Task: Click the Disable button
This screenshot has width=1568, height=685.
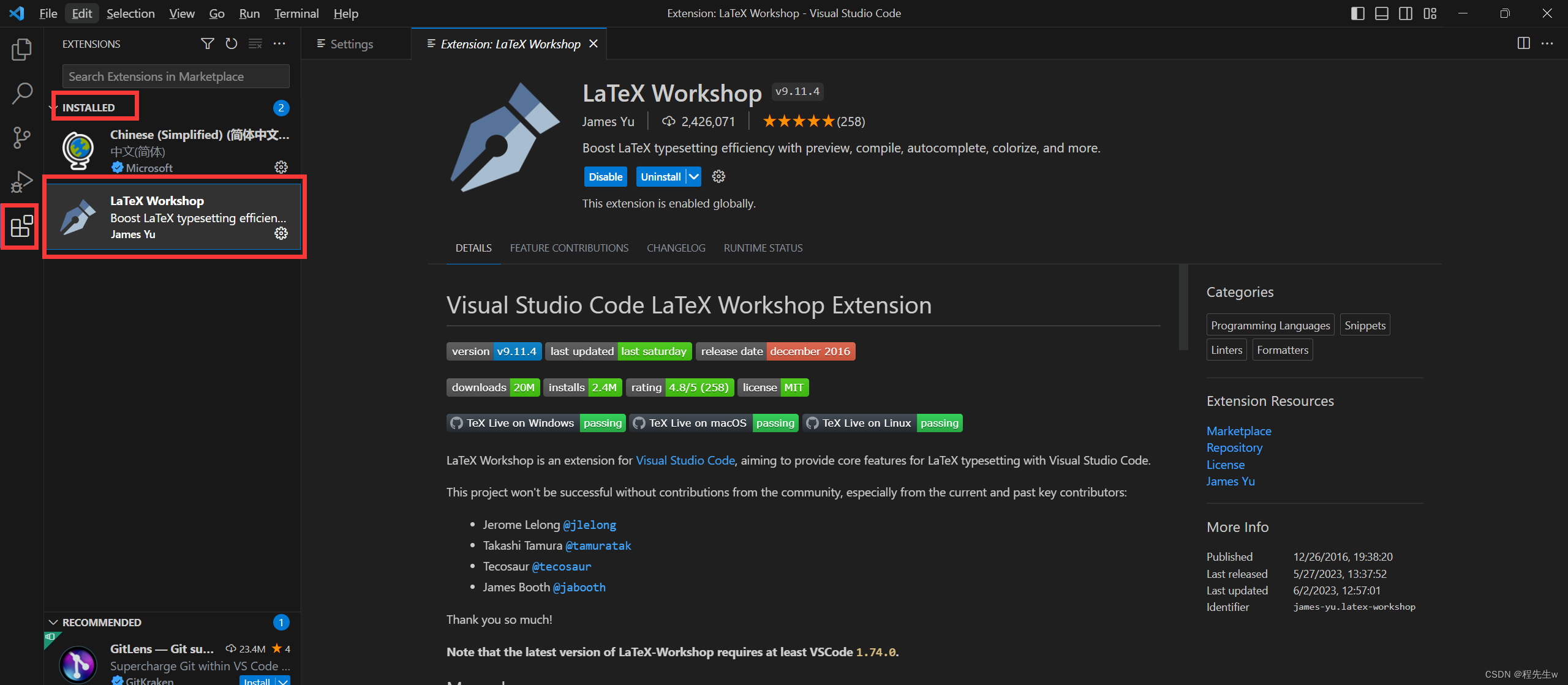Action: [x=605, y=176]
